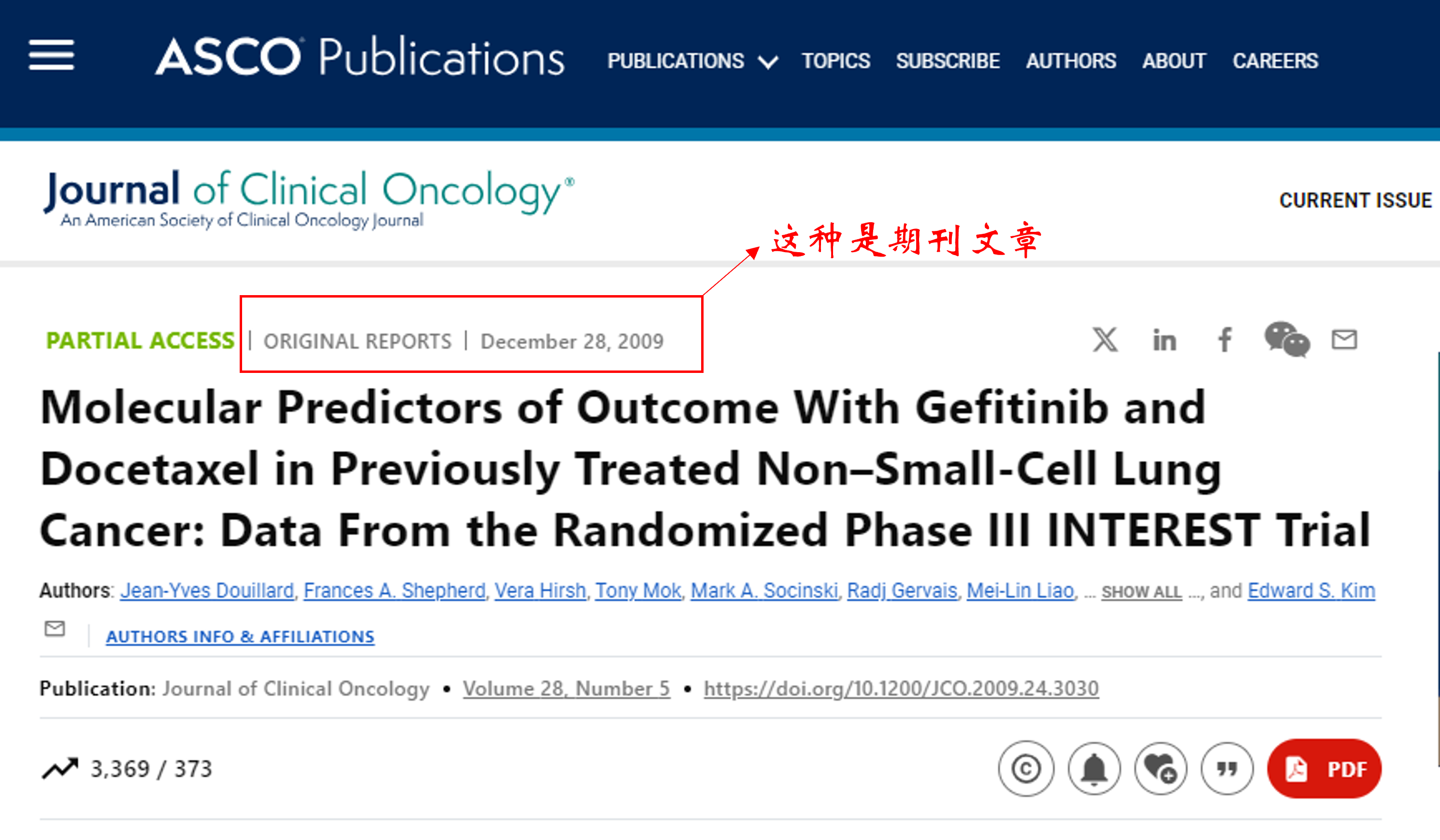Open the Topics menu item
This screenshot has width=1440, height=840.
(835, 61)
